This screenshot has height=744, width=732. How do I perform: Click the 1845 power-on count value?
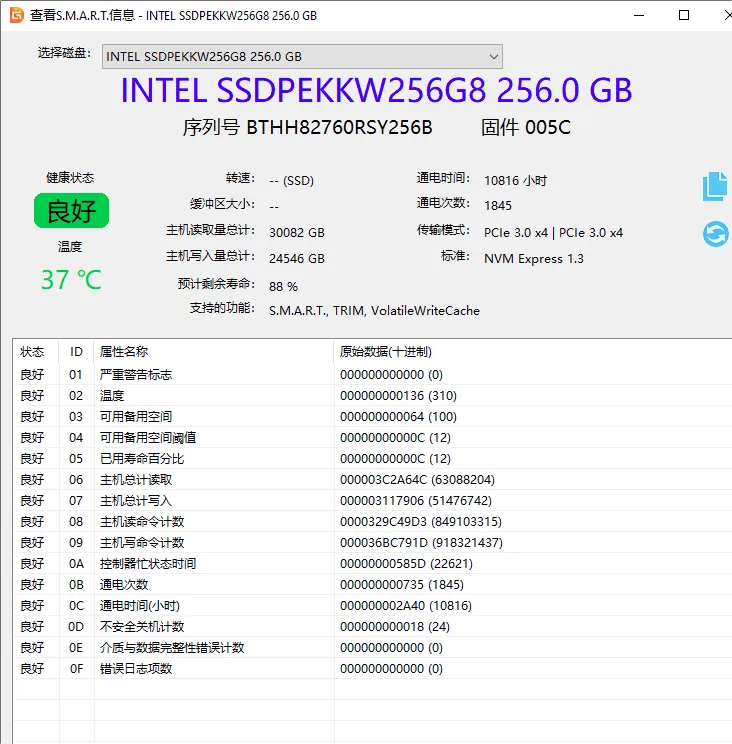pyautogui.click(x=498, y=205)
